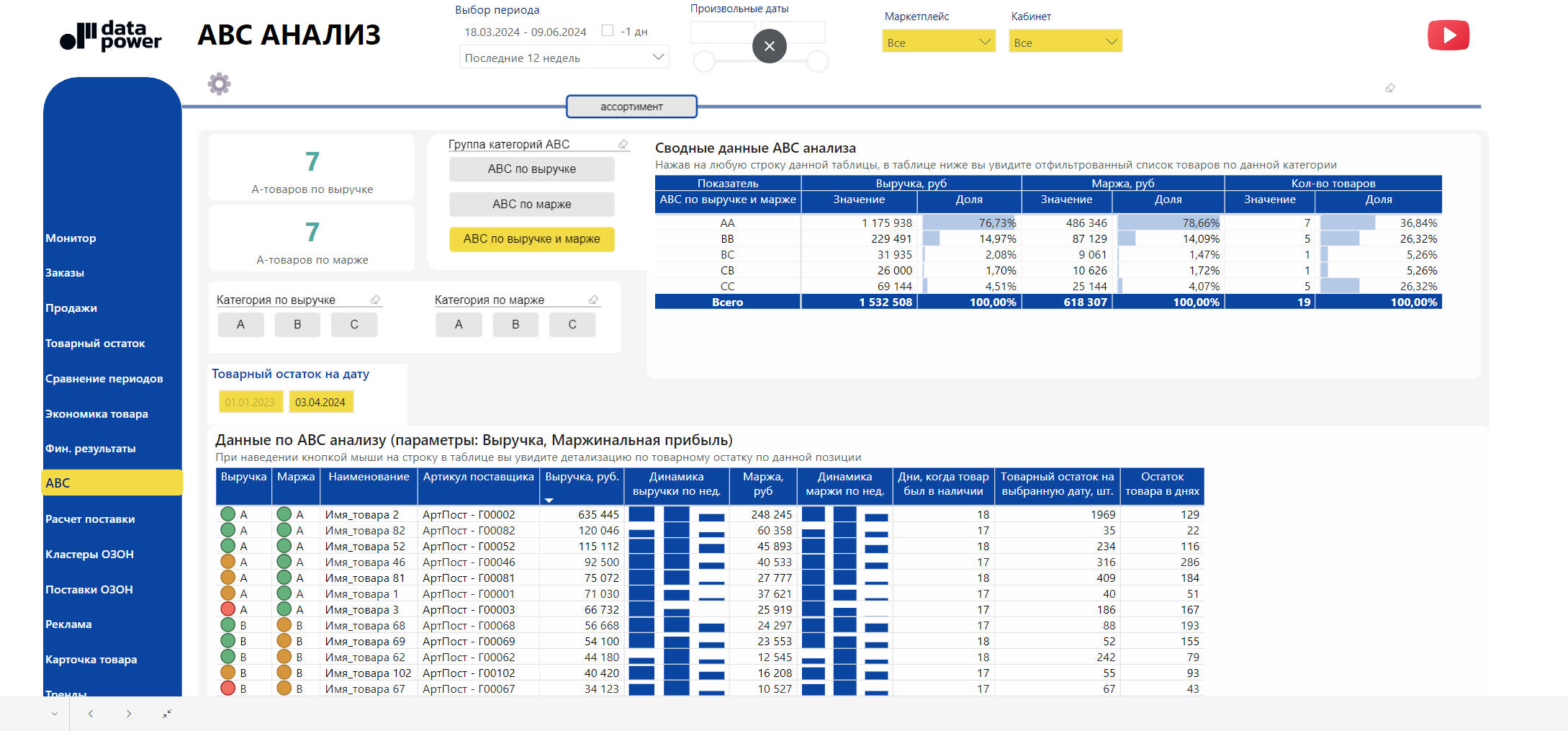This screenshot has height=731, width=1568.
Task: Click the exit-fullscreen arrows icon at bottom
Action: pyautogui.click(x=167, y=714)
